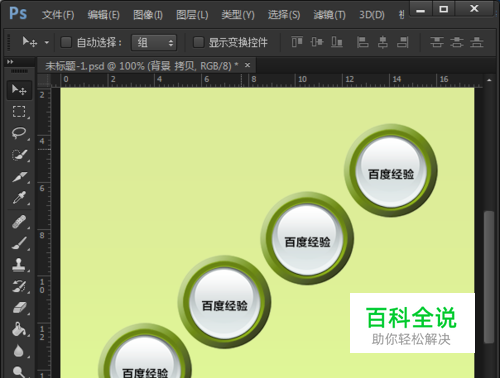Screen dimensions: 500x378
Task: Select the Crop tool
Action: coord(19,177)
